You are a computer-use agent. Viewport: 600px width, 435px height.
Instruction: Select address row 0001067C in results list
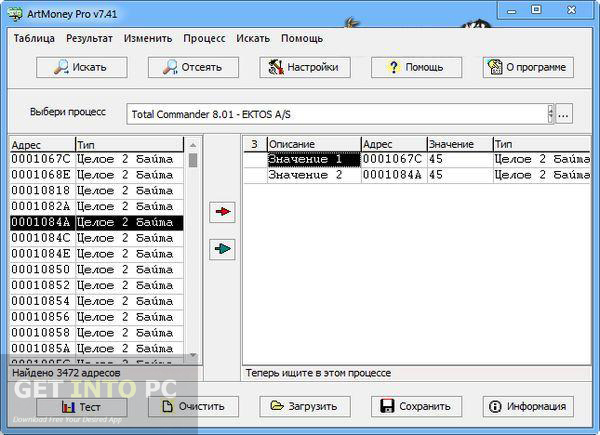pos(97,159)
